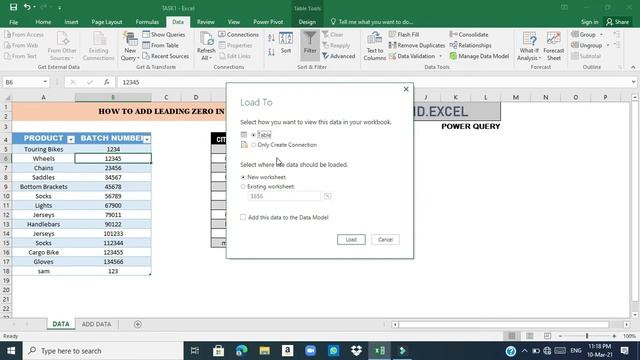Close the Load To dialog
This screenshot has width=640, height=360.
point(406,89)
